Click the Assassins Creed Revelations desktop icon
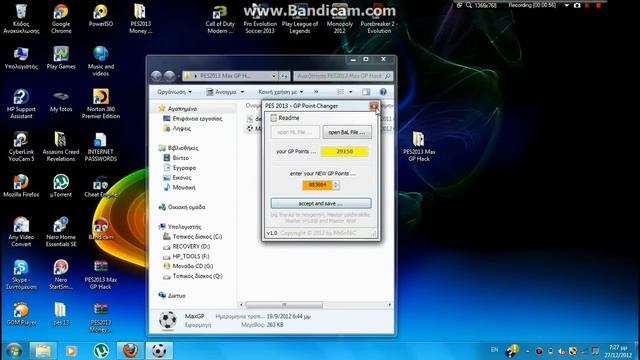This screenshot has width=640, height=360. (61, 147)
